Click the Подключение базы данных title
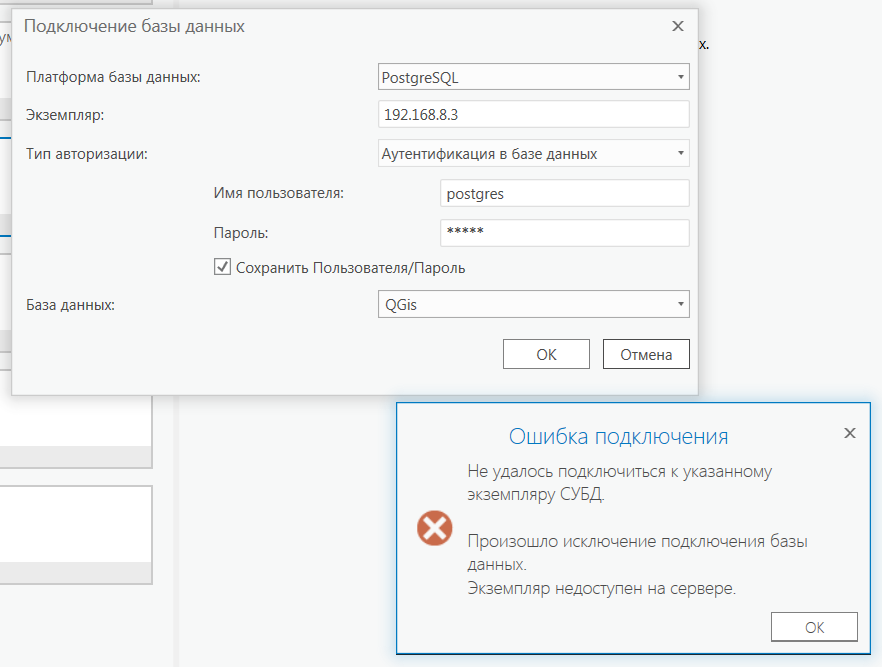 (134, 26)
